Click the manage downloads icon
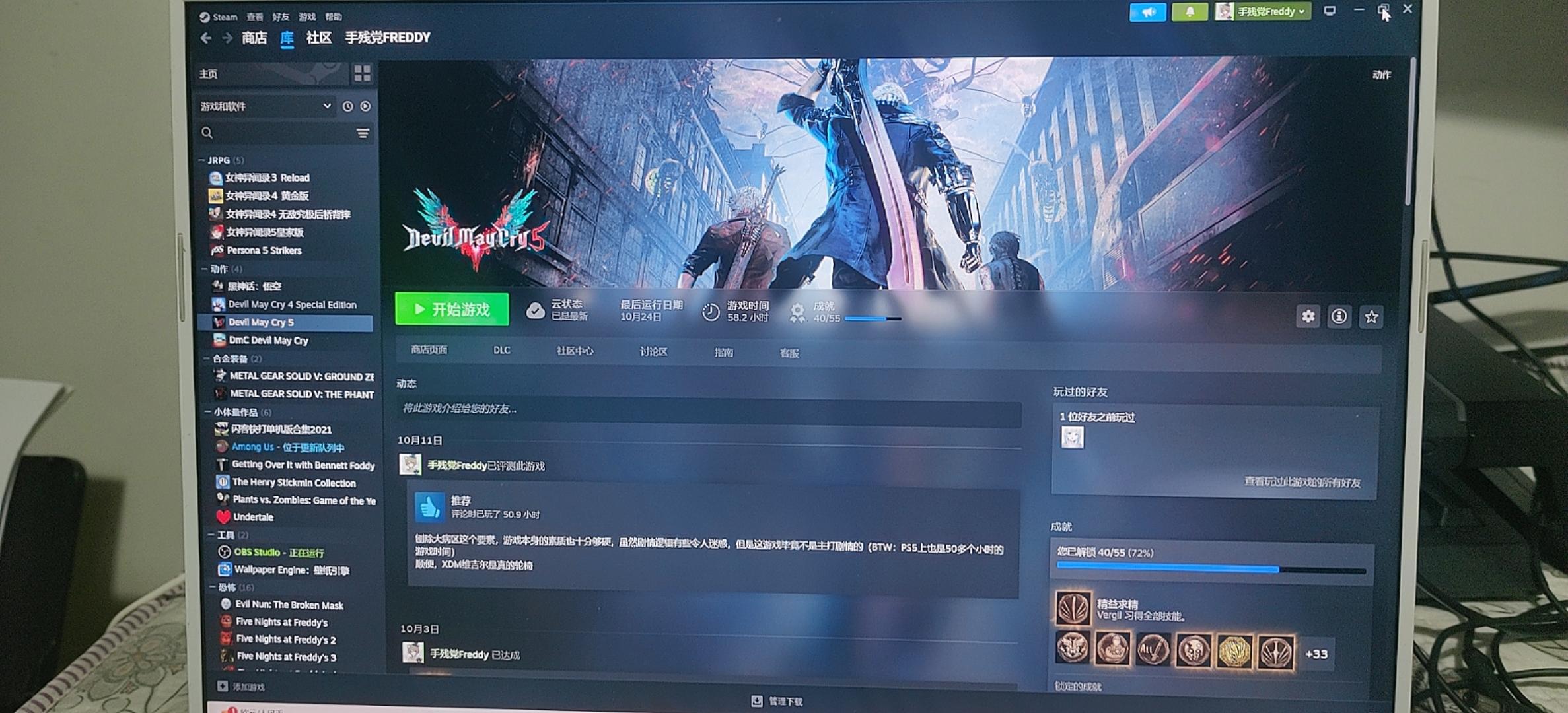Screen dimensions: 1568x713 click(x=757, y=701)
